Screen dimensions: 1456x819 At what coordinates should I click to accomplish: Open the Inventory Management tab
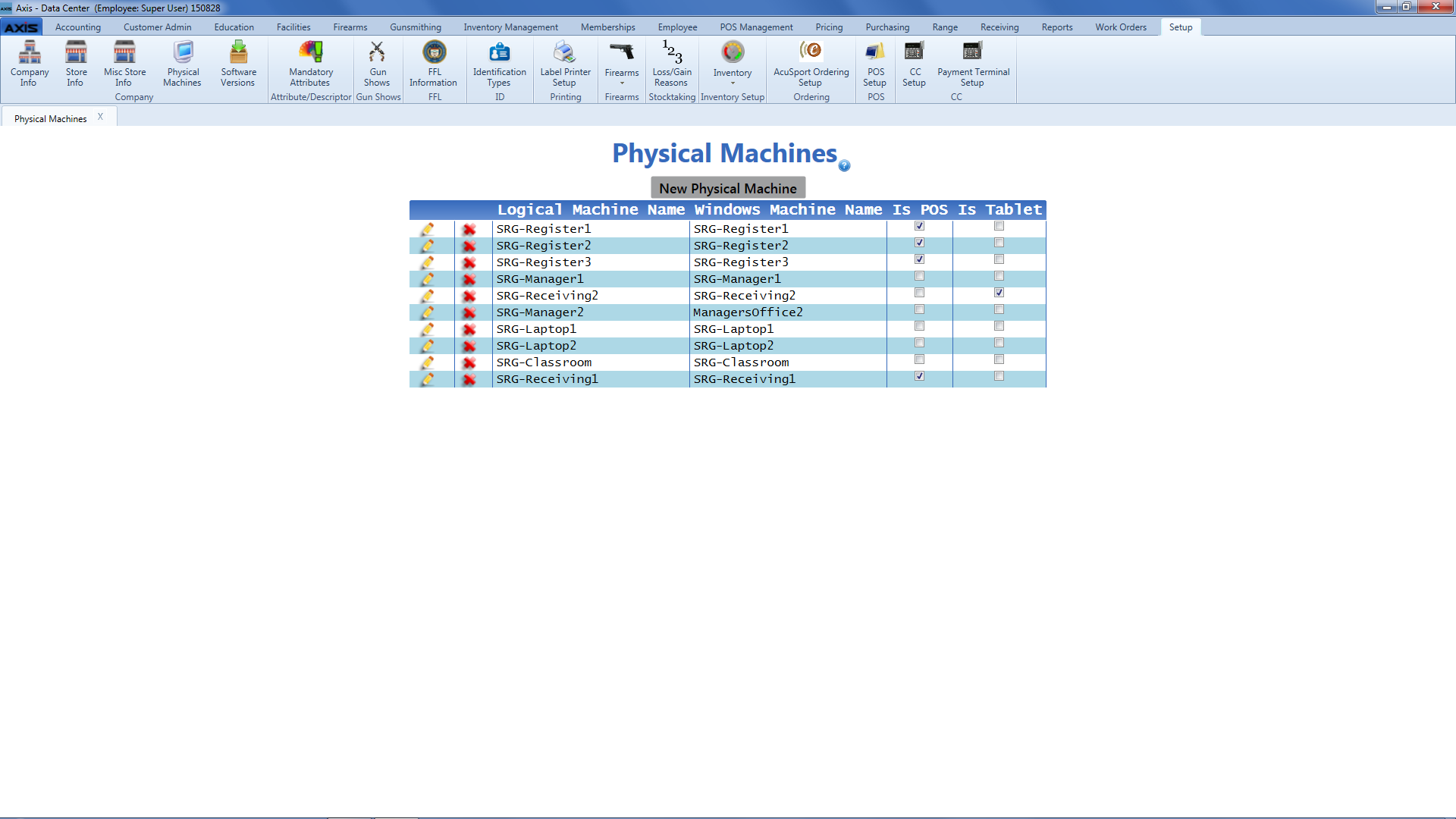click(x=510, y=27)
